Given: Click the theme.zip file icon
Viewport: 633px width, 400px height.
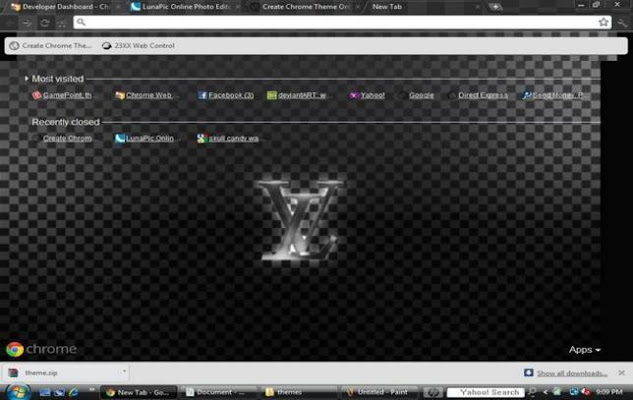Looking at the screenshot, I should [x=13, y=373].
